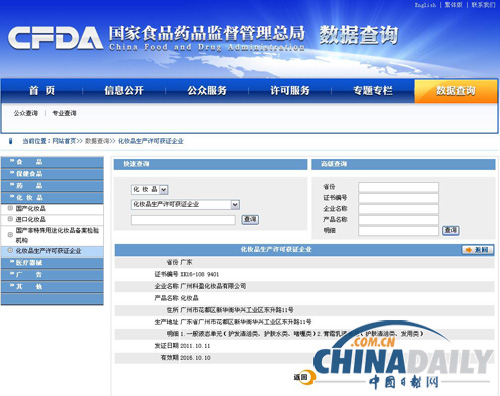
Task: Focus the 企业名称 input field
Action: pos(398,209)
